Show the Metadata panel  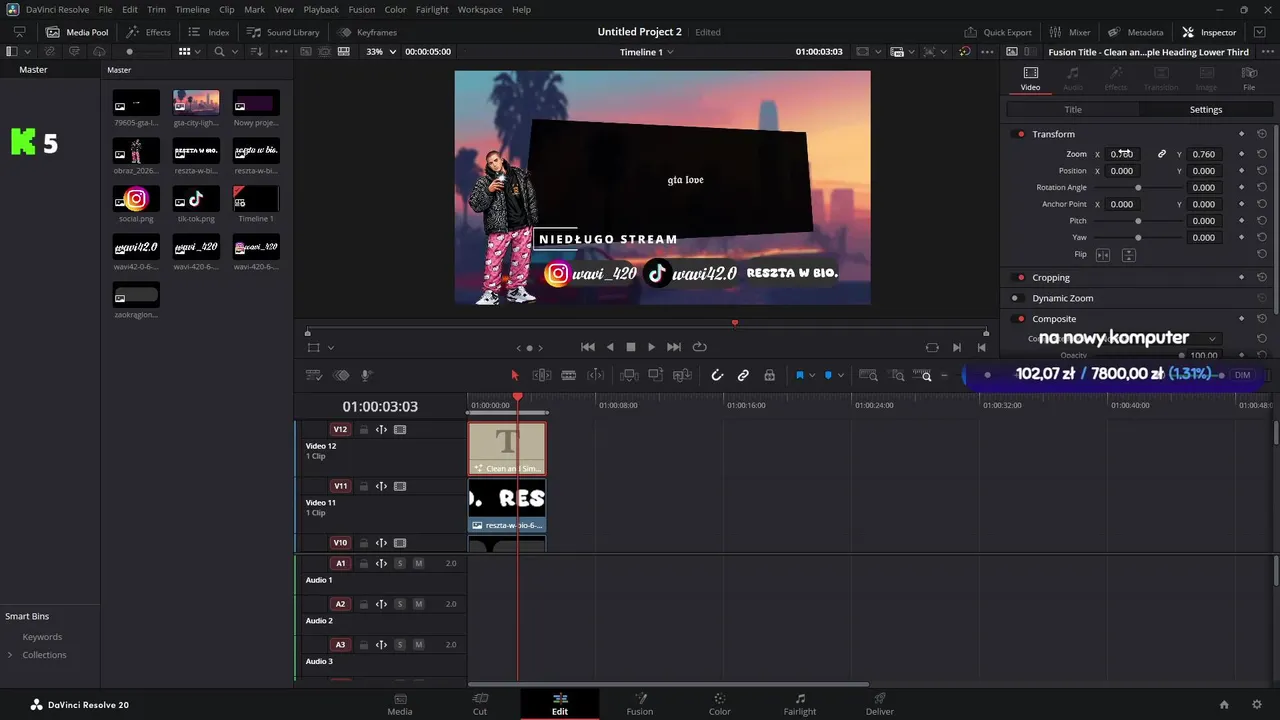(1135, 32)
